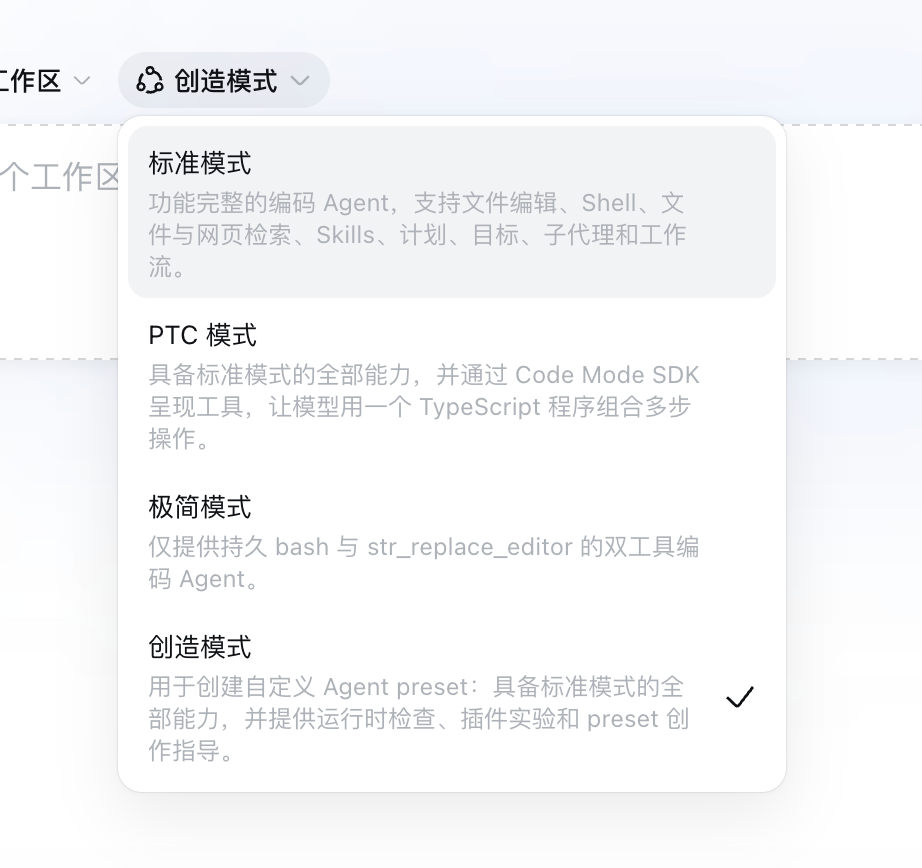Click the PTC description mentioning Code Mode SDK
922x868 pixels.
coord(424,406)
